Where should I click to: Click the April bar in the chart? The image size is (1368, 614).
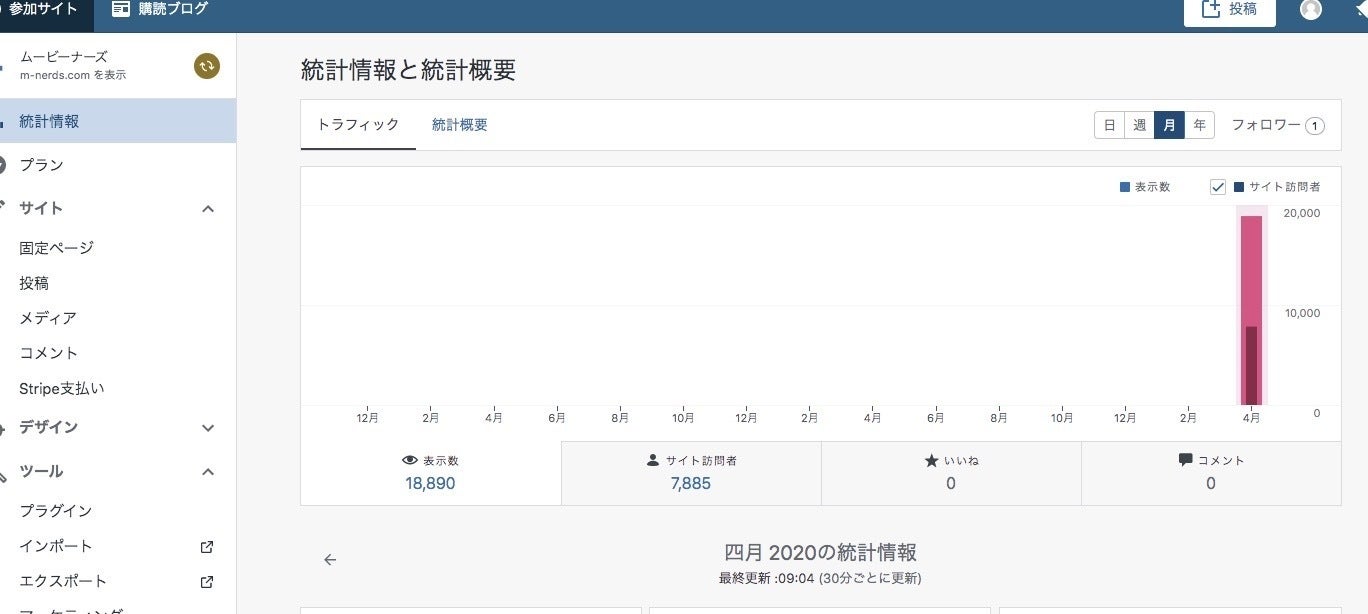(x=1251, y=310)
